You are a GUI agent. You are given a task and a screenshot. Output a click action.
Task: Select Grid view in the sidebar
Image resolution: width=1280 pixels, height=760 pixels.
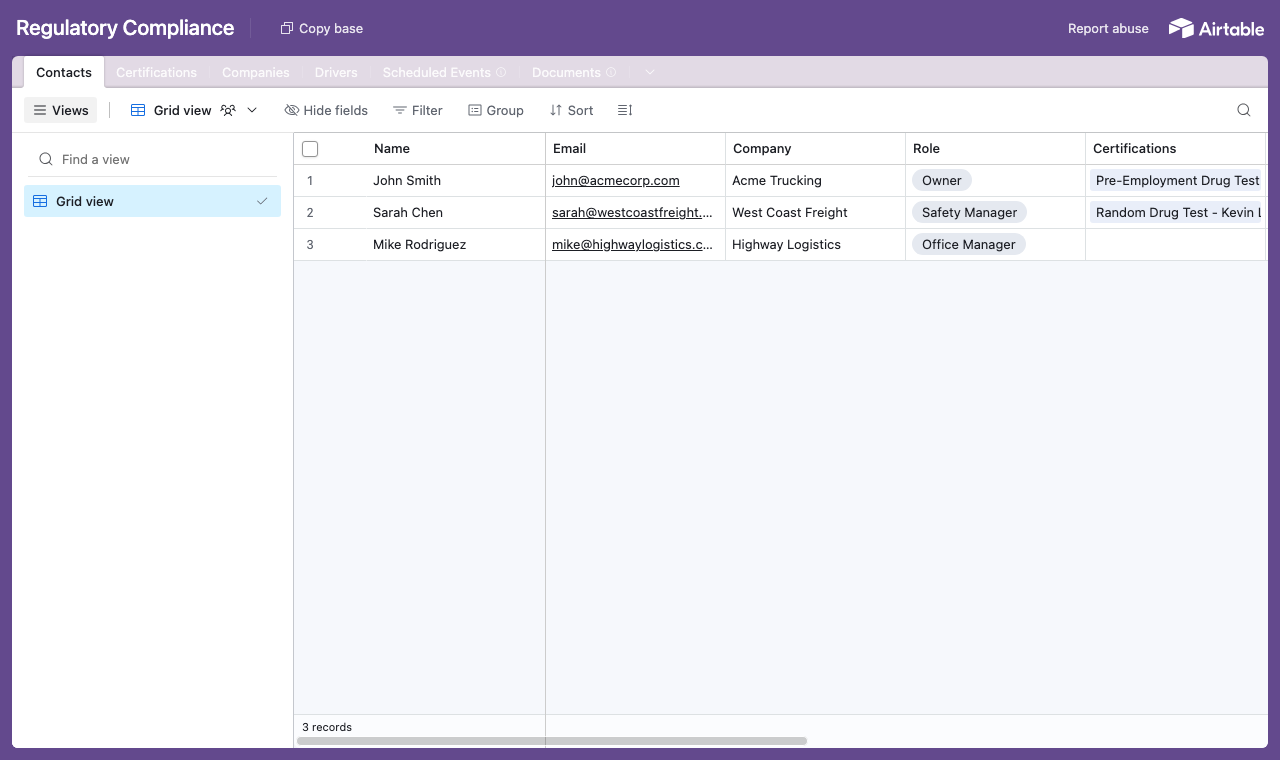(152, 201)
